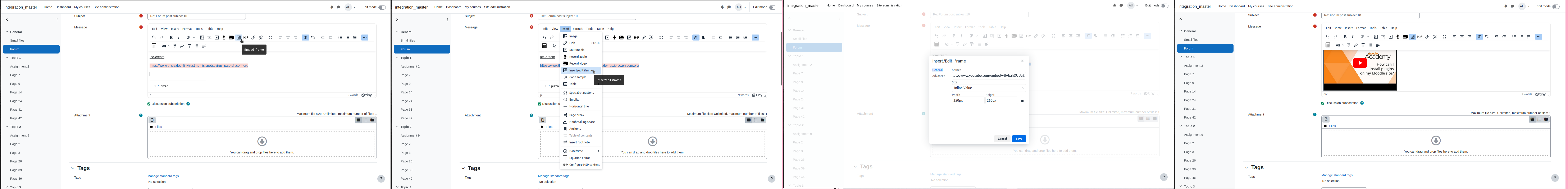The width and height of the screenshot is (1568, 189).
Task: Toggle the more toolbar items button in Embed-iframe-tooltip pane
Action: point(365,38)
